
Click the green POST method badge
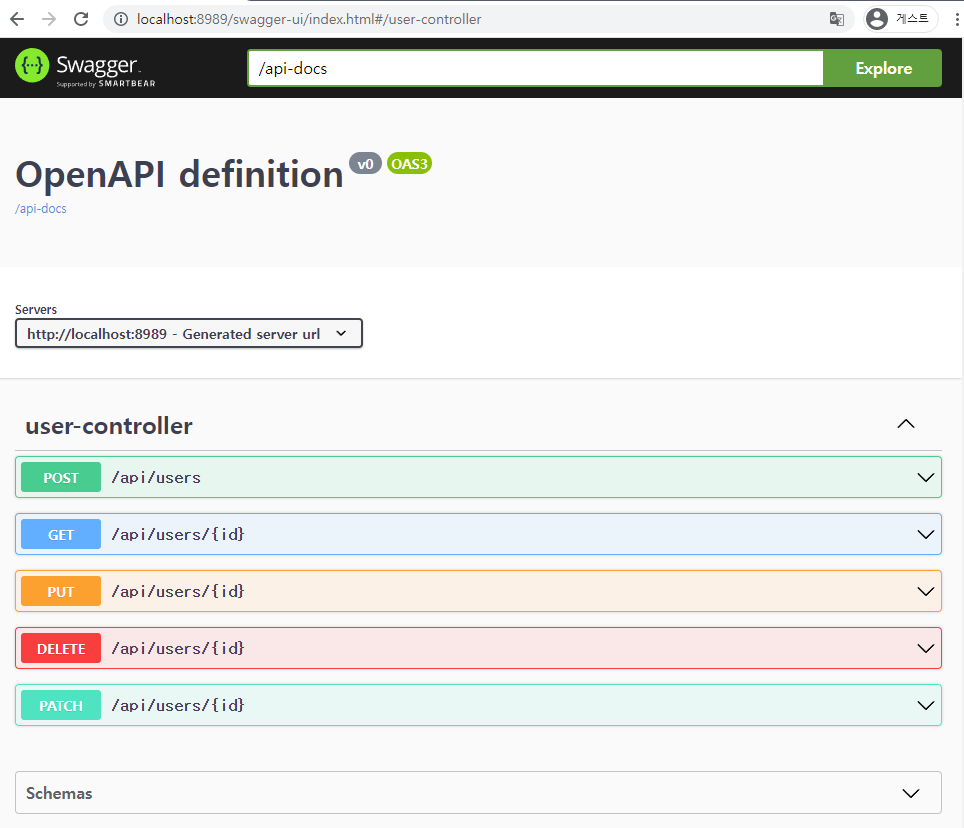coord(60,477)
